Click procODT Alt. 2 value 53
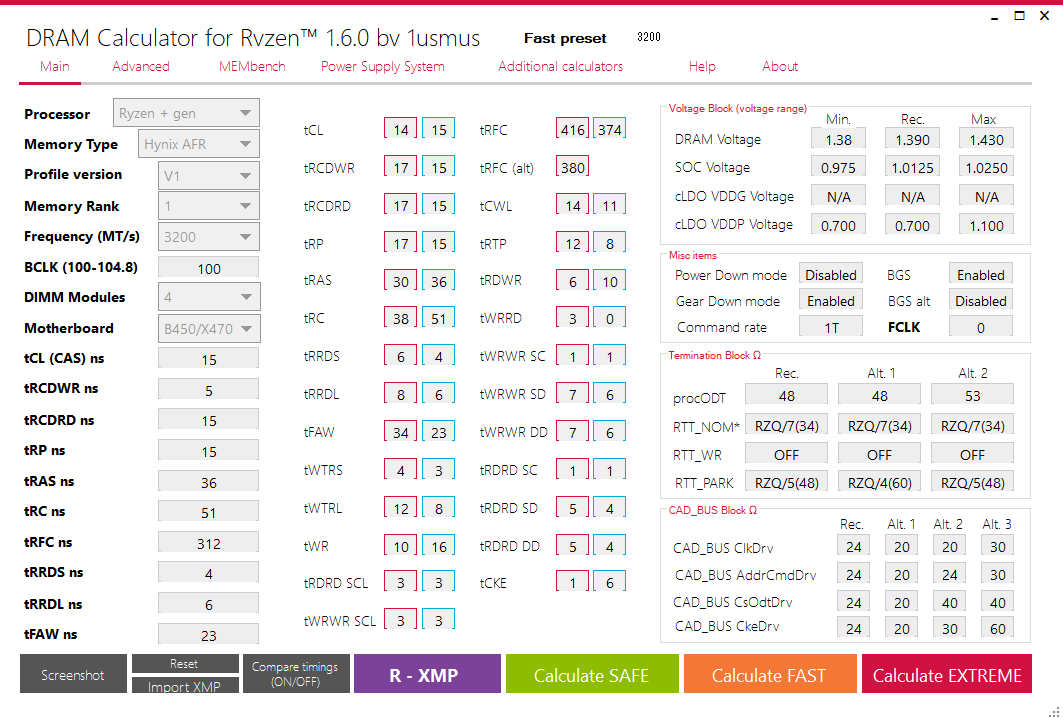 [x=972, y=395]
